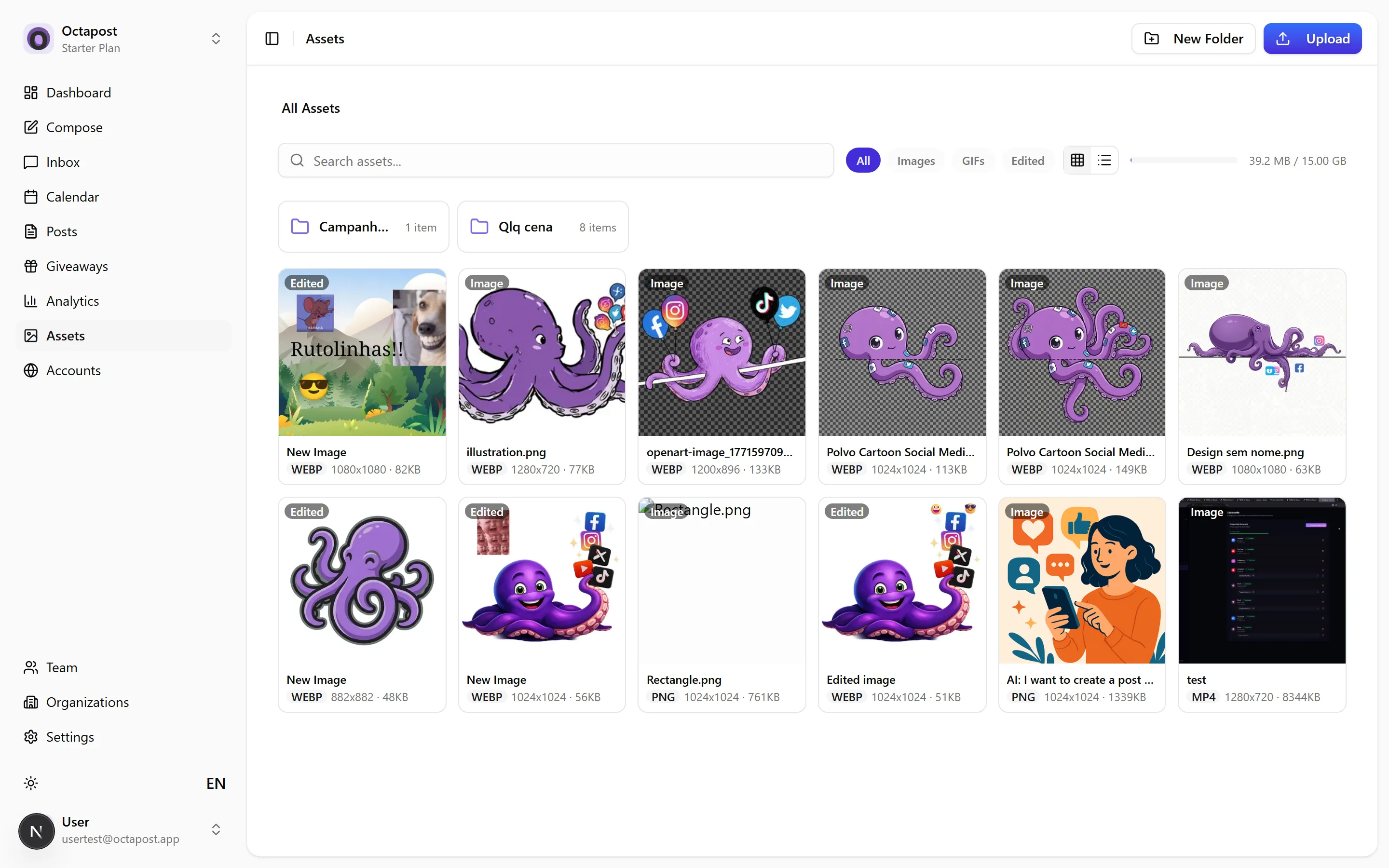Click the user avatar N
Screen dimensions: 1389x868
point(36,831)
